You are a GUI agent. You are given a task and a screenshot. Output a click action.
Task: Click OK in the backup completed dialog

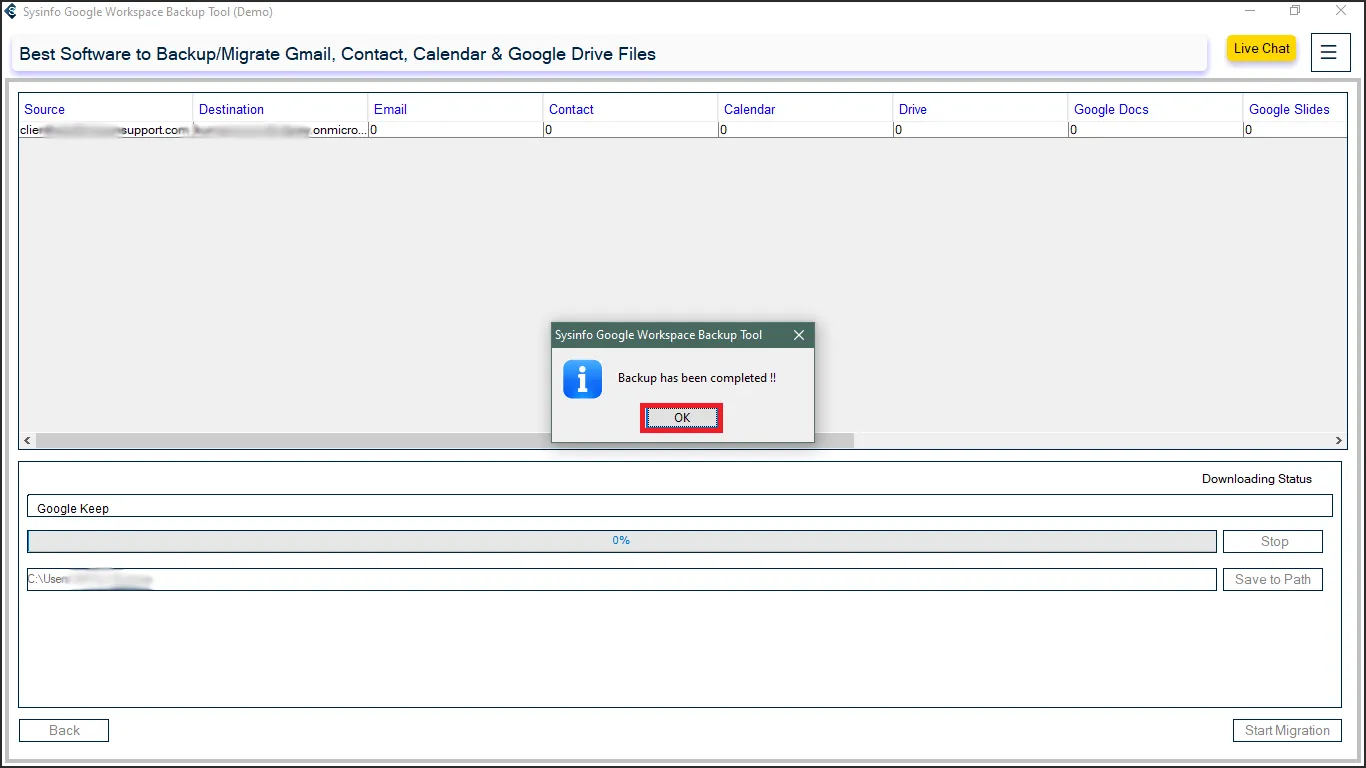tap(681, 418)
